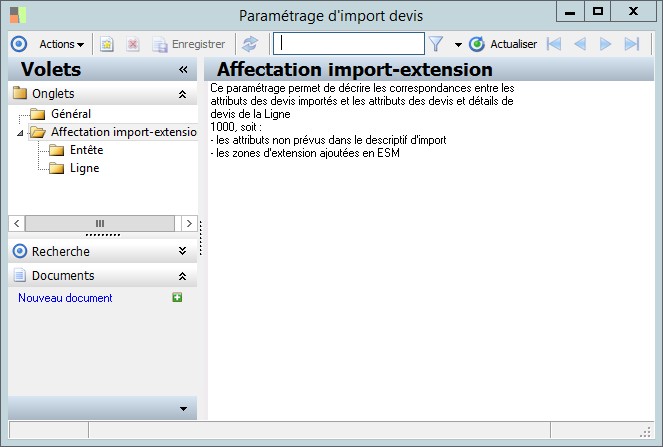Click the tree scrollbar right arrow

tap(189, 223)
